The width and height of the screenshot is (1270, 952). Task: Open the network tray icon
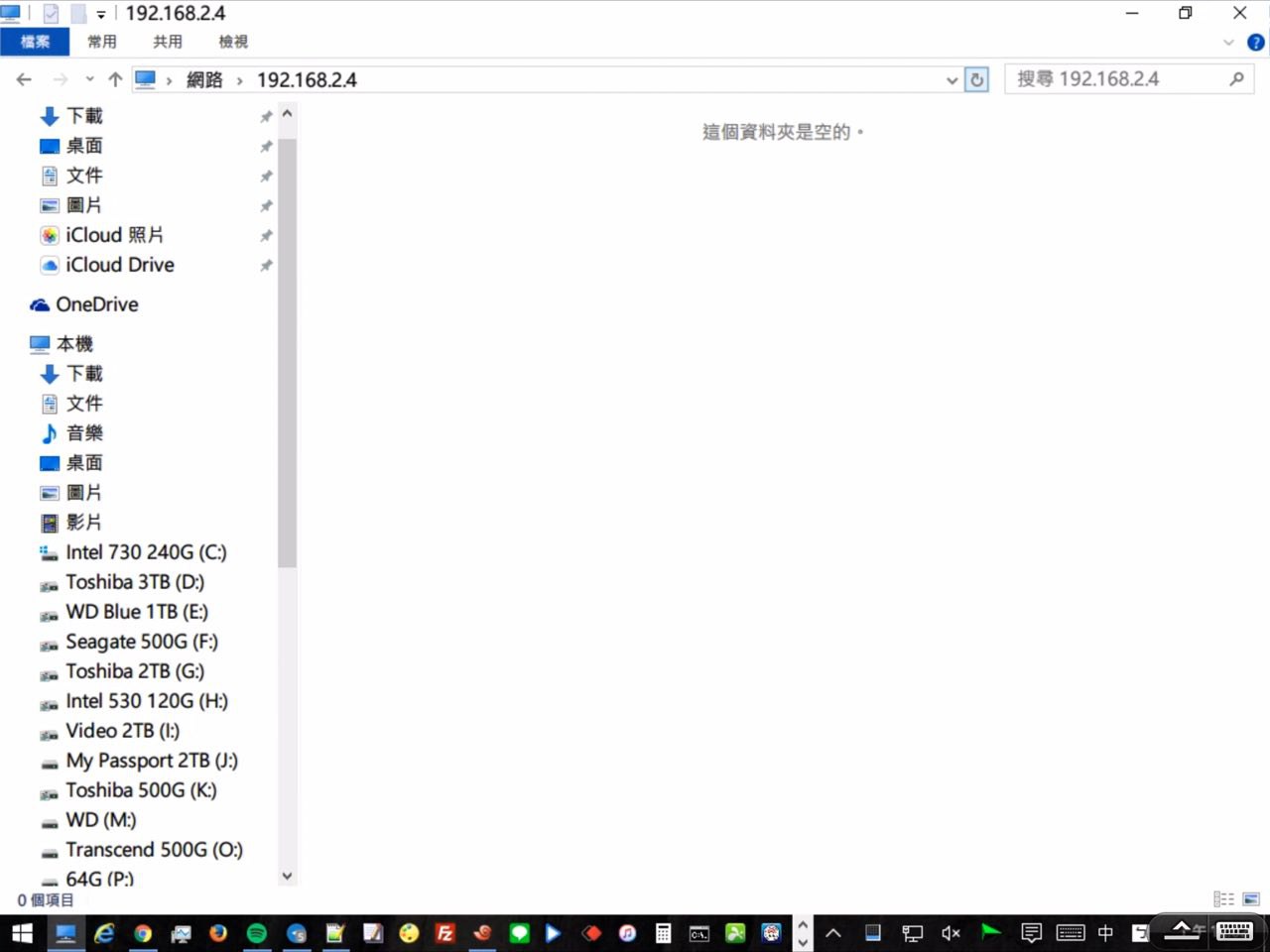(x=912, y=933)
